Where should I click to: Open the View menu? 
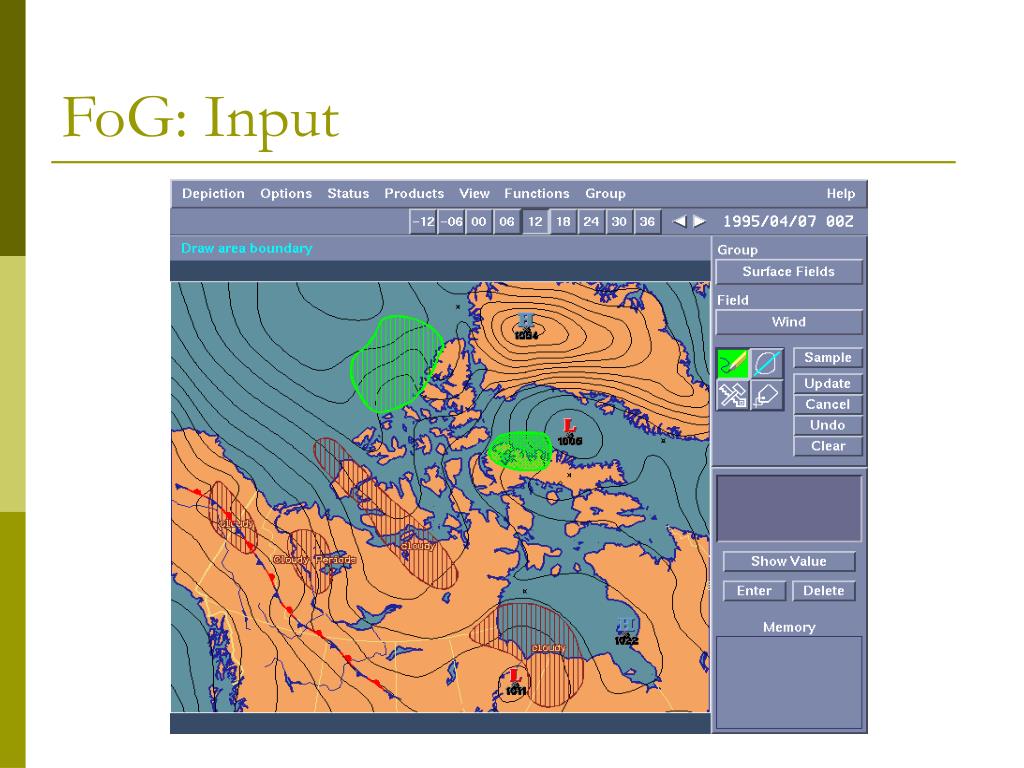(474, 193)
